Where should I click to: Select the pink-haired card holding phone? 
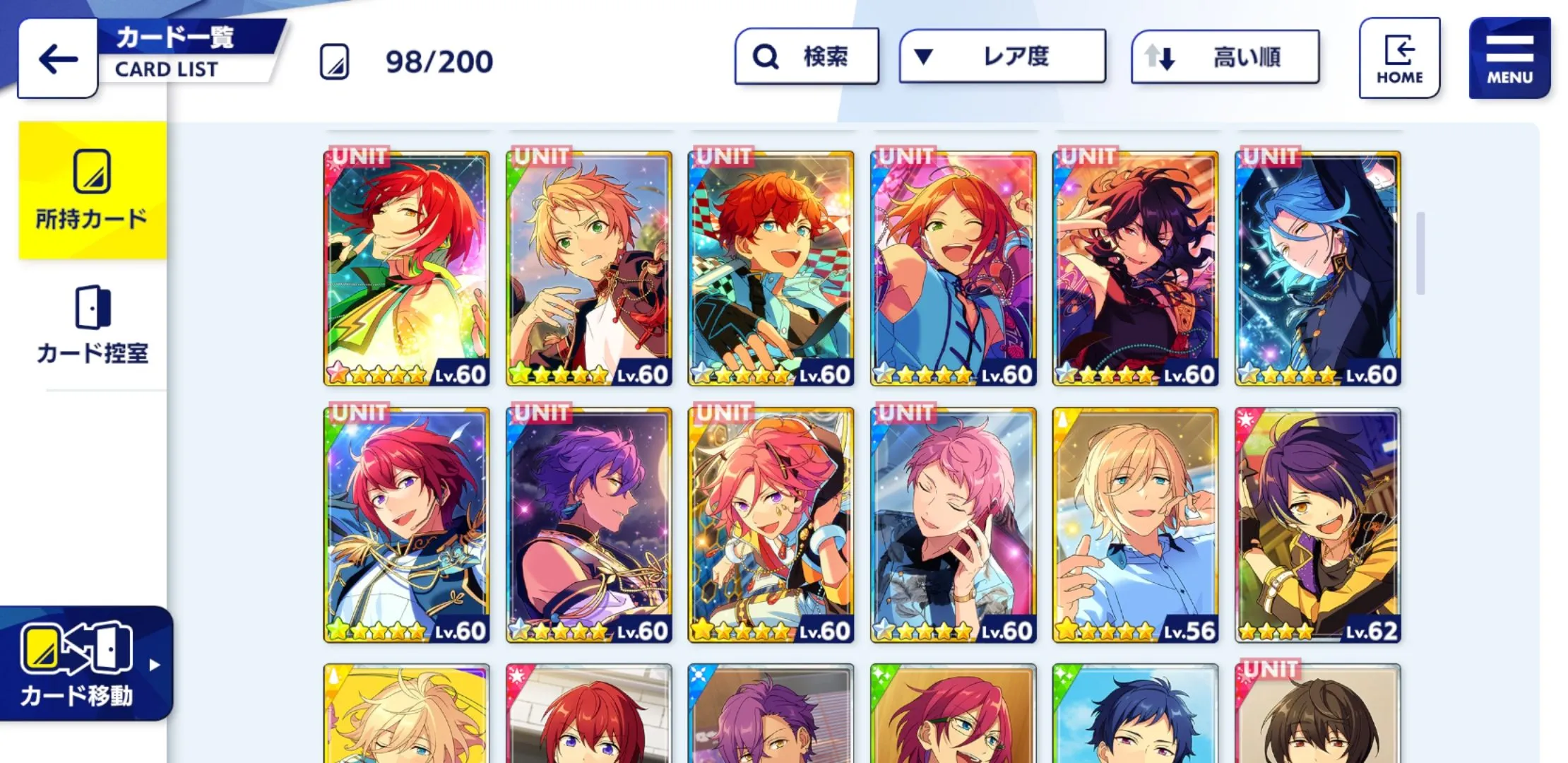(953, 525)
